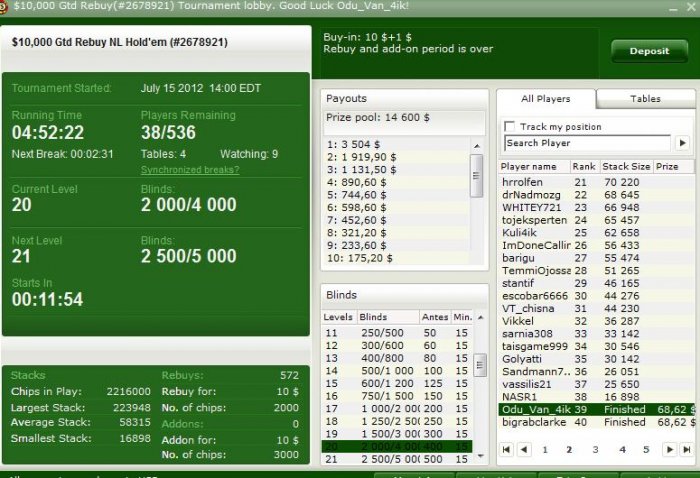
Task: Sort by Rank column header
Action: 585,166
